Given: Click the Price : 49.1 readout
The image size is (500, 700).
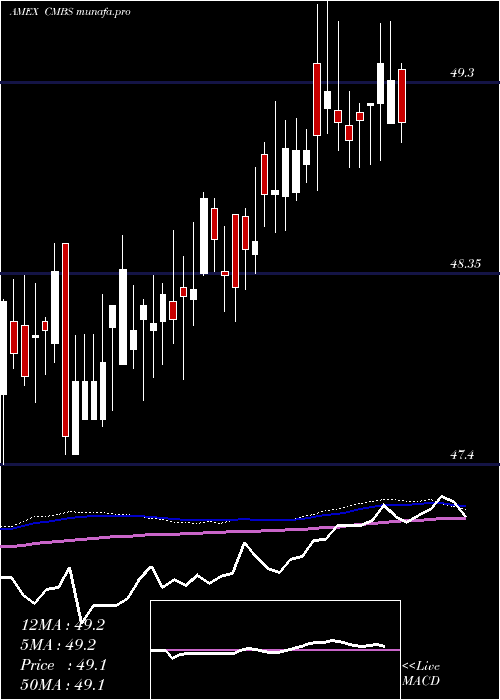Looking at the screenshot, I should (x=63, y=665).
